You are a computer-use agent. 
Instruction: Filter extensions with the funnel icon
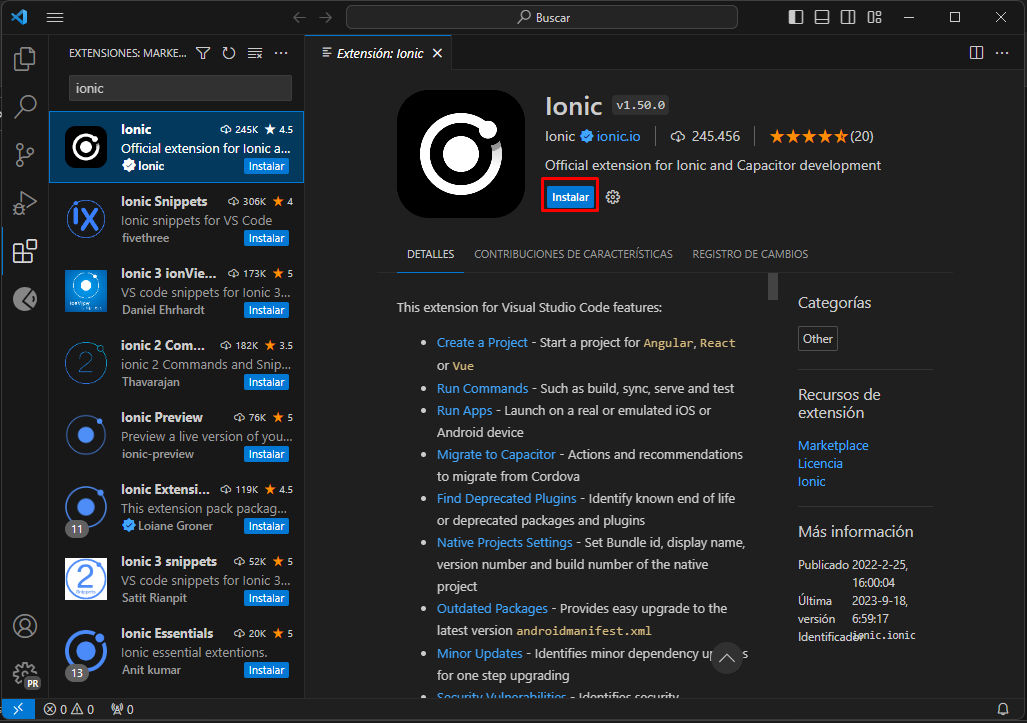click(203, 53)
